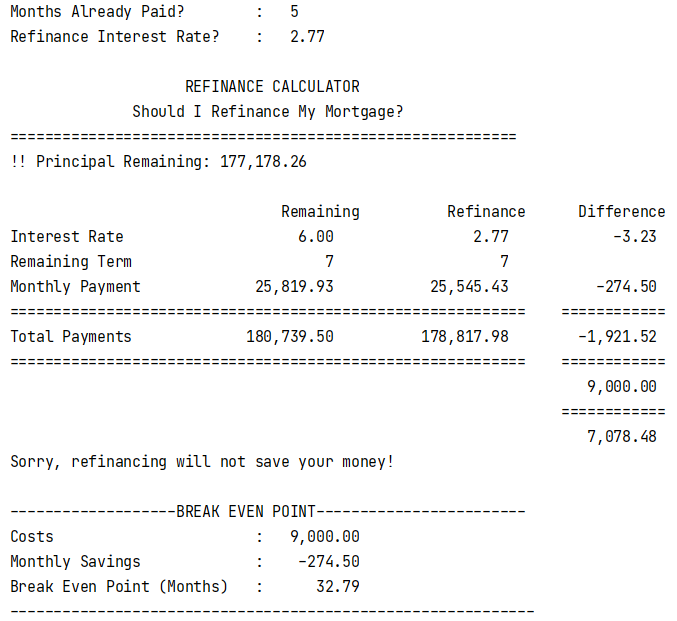Click the remaining total payments 180,739.50
677x621 pixels.
click(290, 337)
